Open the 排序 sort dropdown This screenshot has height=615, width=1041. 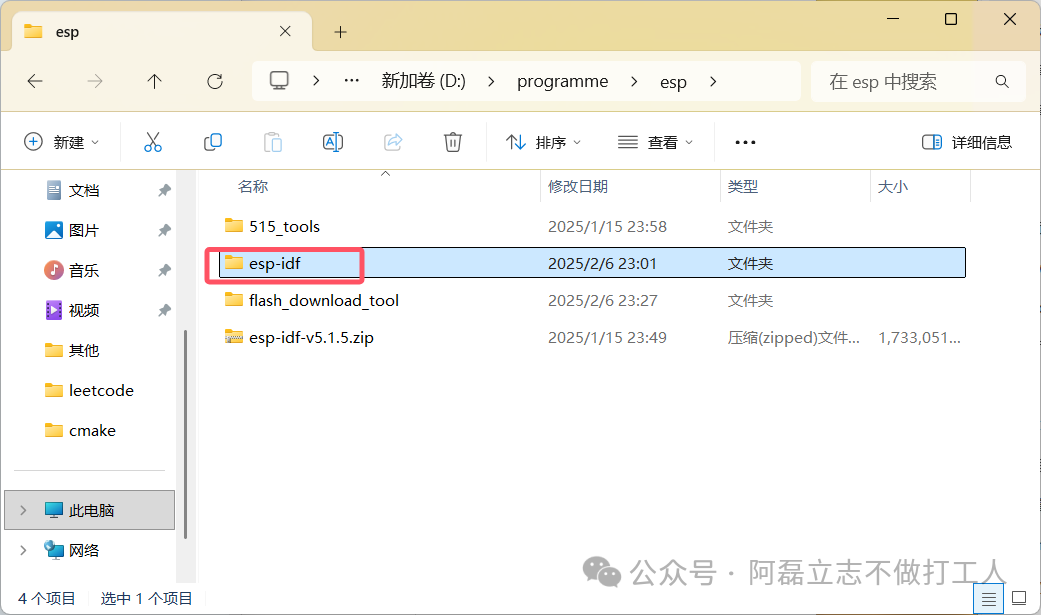[x=543, y=142]
